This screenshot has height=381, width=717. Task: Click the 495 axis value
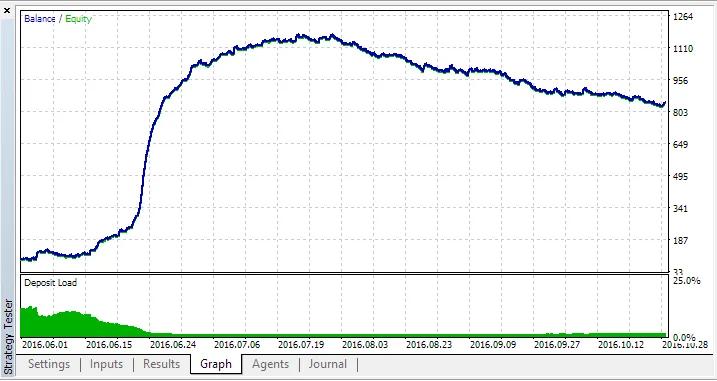pyautogui.click(x=681, y=177)
